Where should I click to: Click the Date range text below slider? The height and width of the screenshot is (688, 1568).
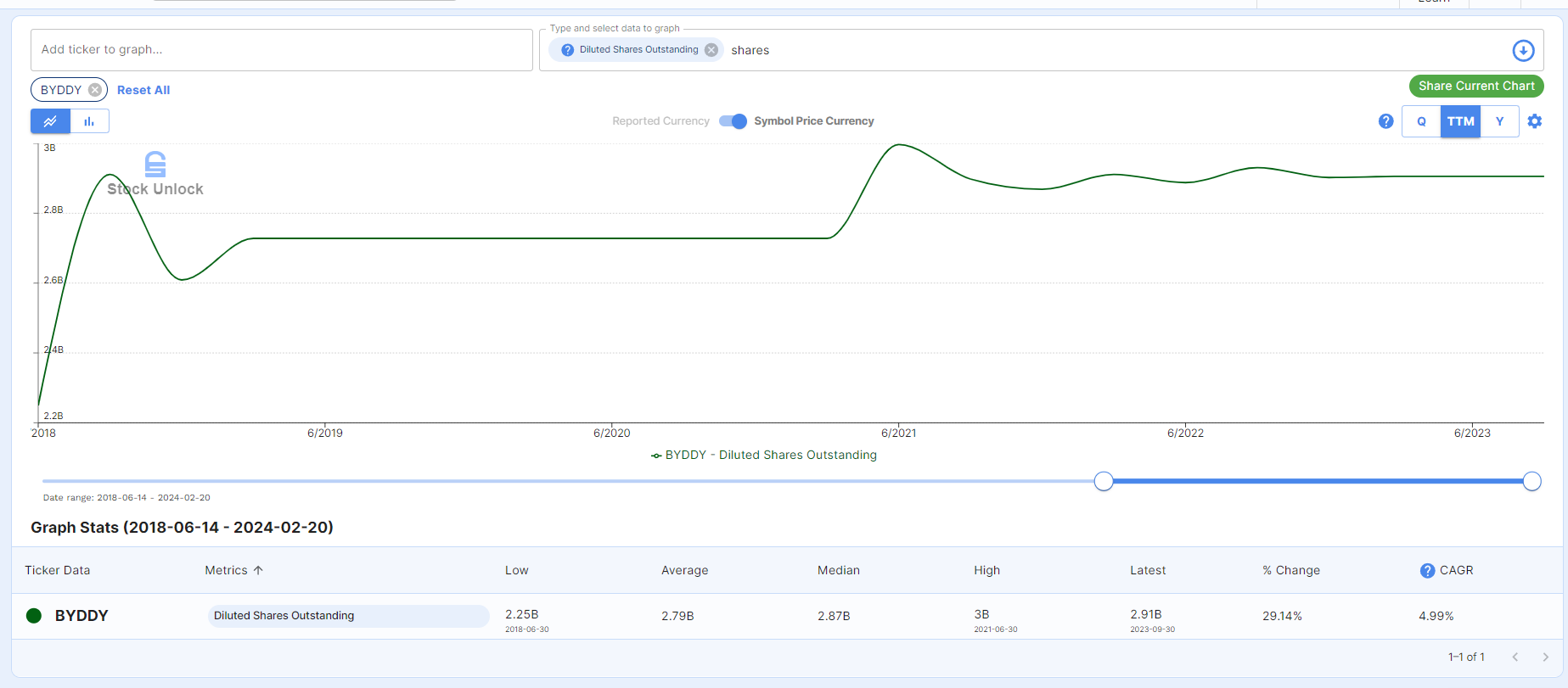tap(126, 498)
